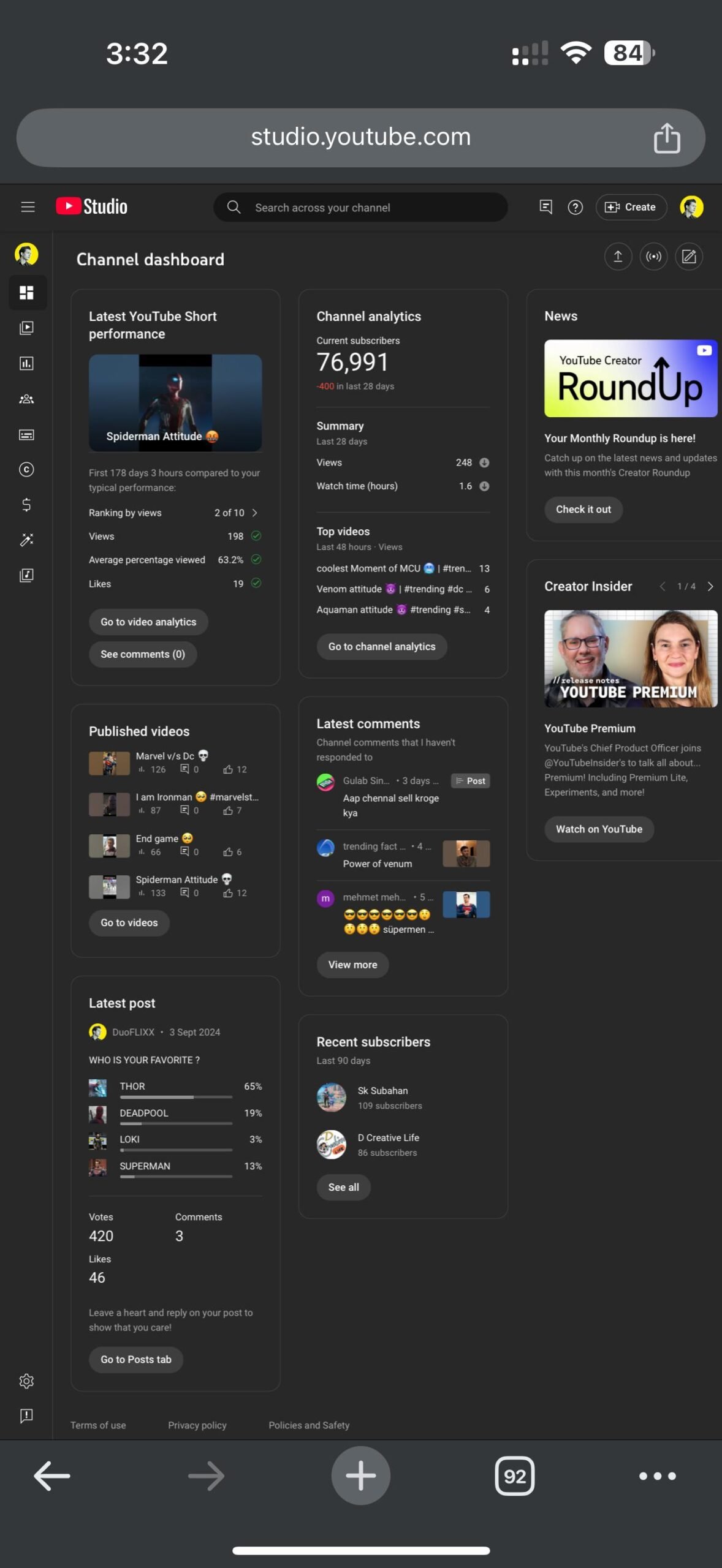Click the upload videos icon on dashboard
This screenshot has width=722, height=1568.
tap(618, 257)
